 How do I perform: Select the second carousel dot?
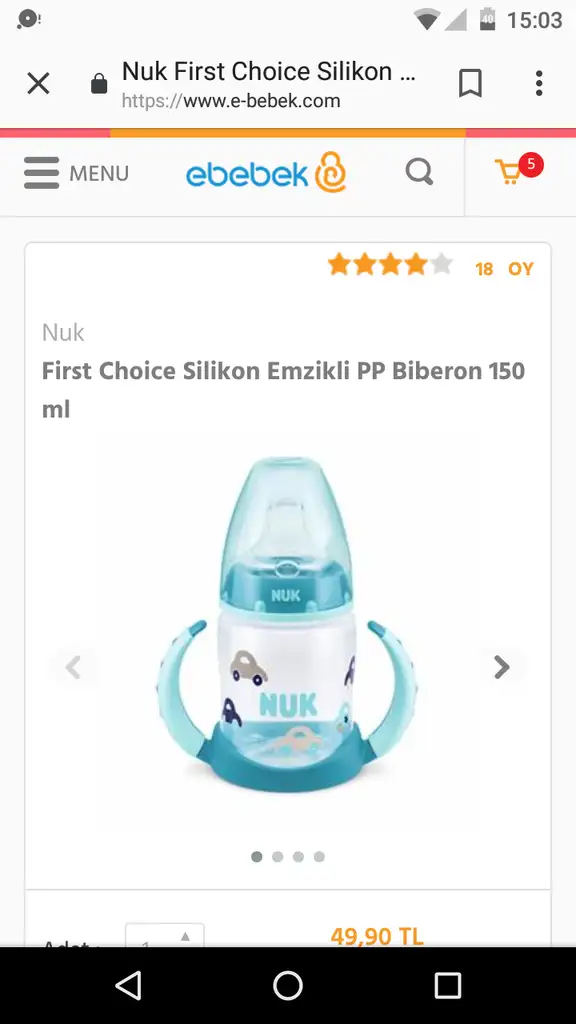coord(278,856)
